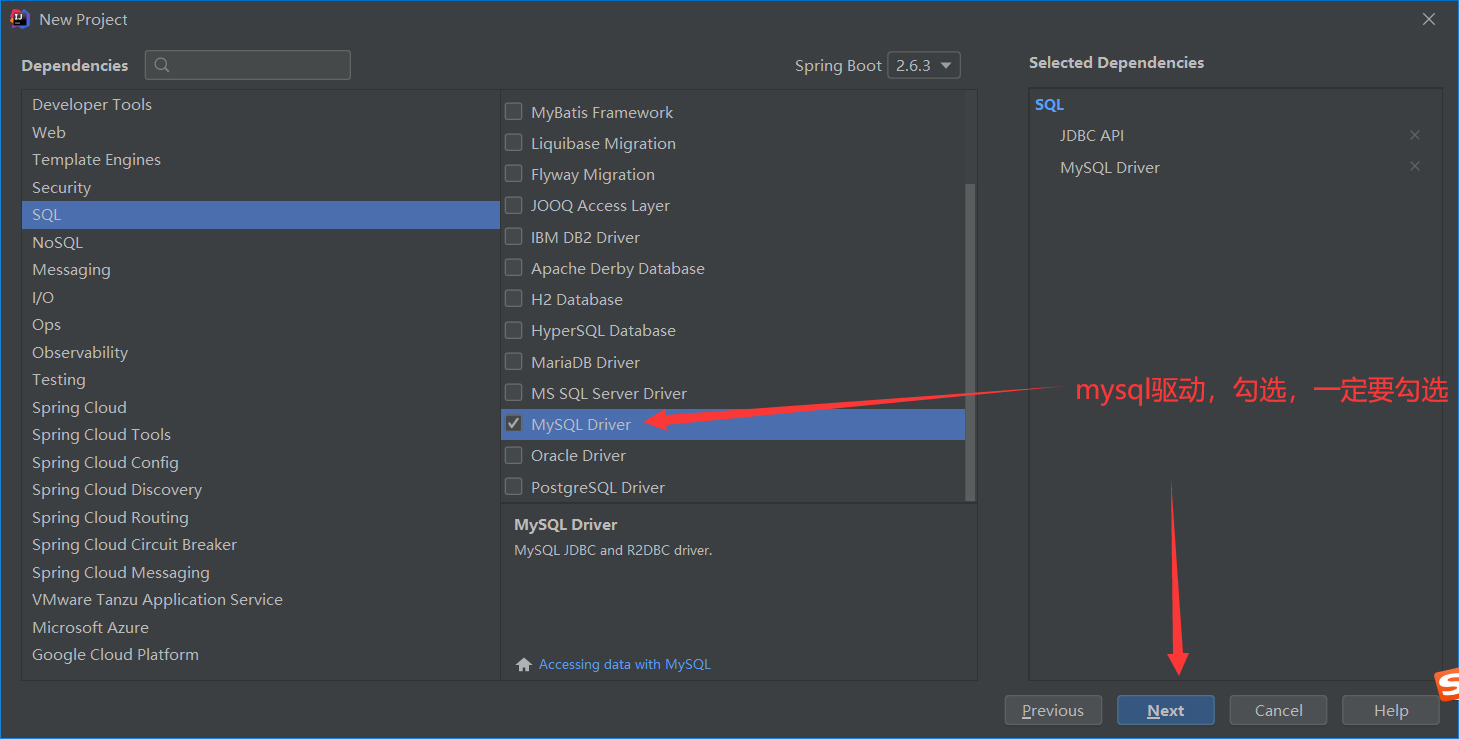Open Accessing data with MySQL guide link
The image size is (1459, 739).
[625, 664]
